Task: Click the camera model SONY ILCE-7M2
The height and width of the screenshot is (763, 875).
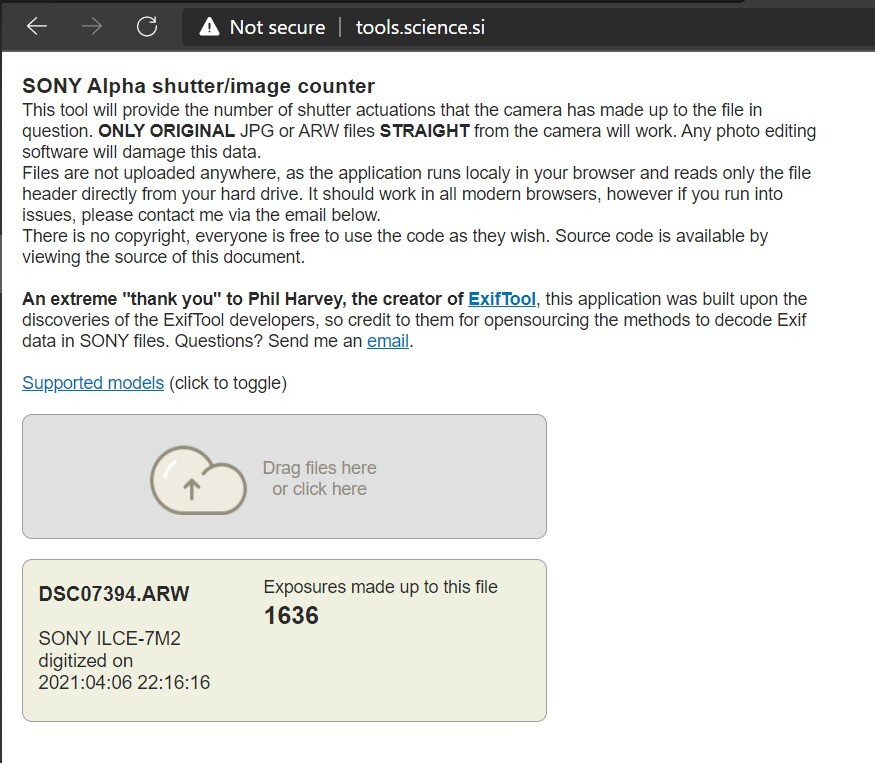Action: click(x=109, y=639)
